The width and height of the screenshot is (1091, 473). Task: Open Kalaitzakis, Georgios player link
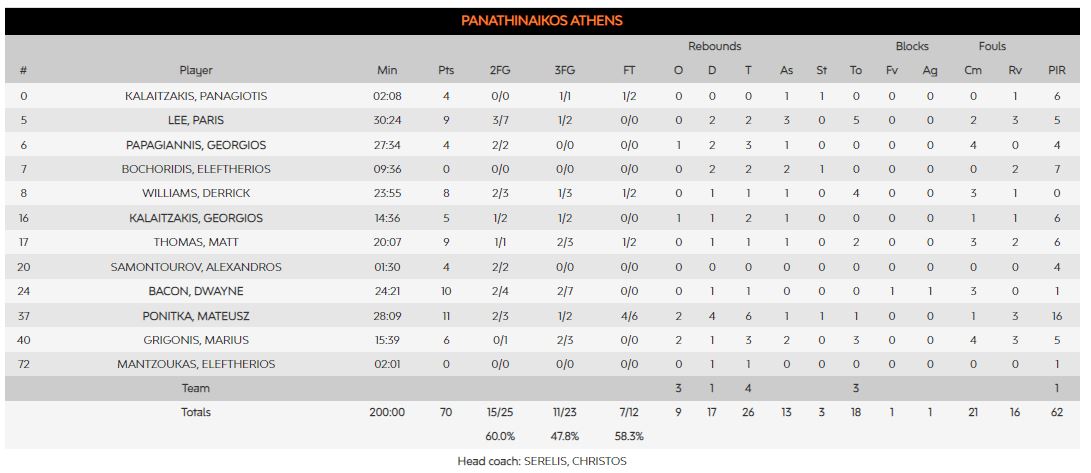pos(196,218)
